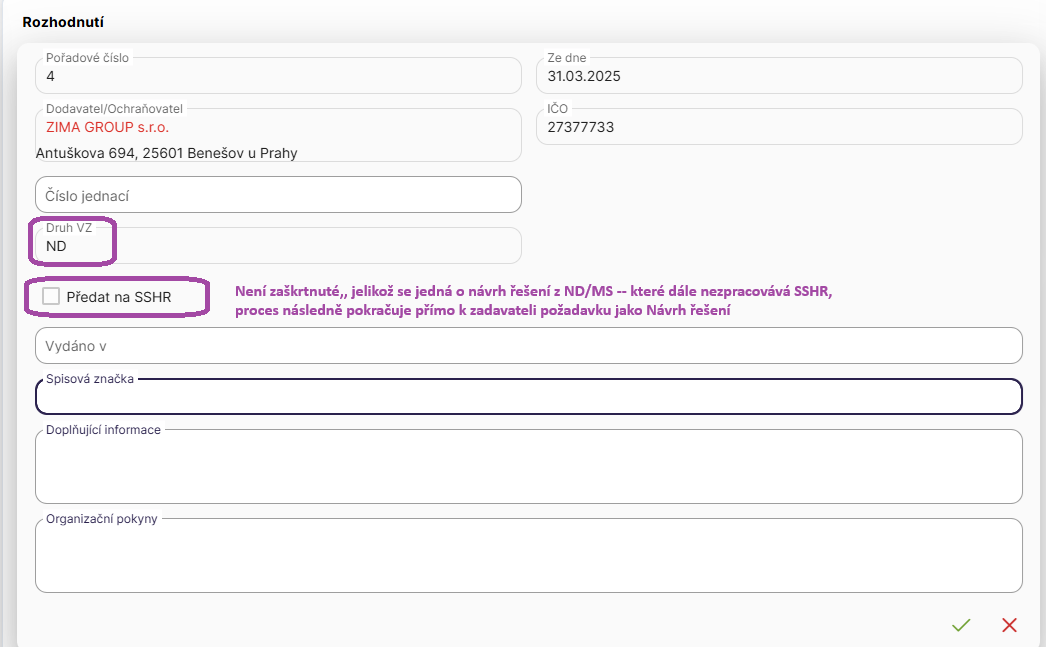Click the Vydáno v field
1046x647 pixels.
click(x=528, y=346)
